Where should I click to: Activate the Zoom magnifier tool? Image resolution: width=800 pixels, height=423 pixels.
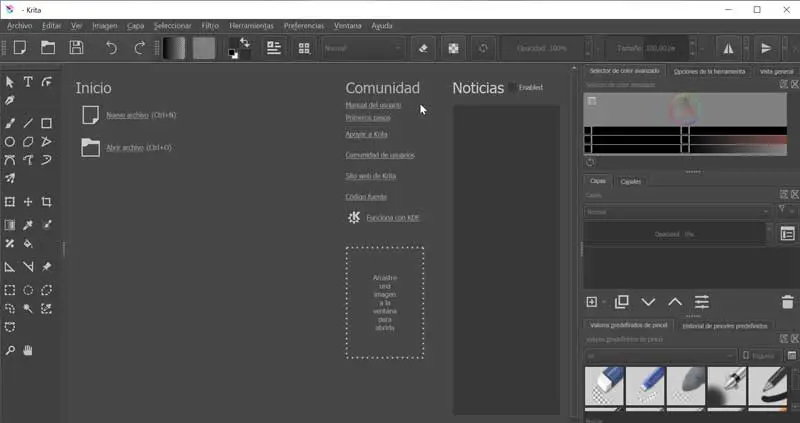click(10, 350)
